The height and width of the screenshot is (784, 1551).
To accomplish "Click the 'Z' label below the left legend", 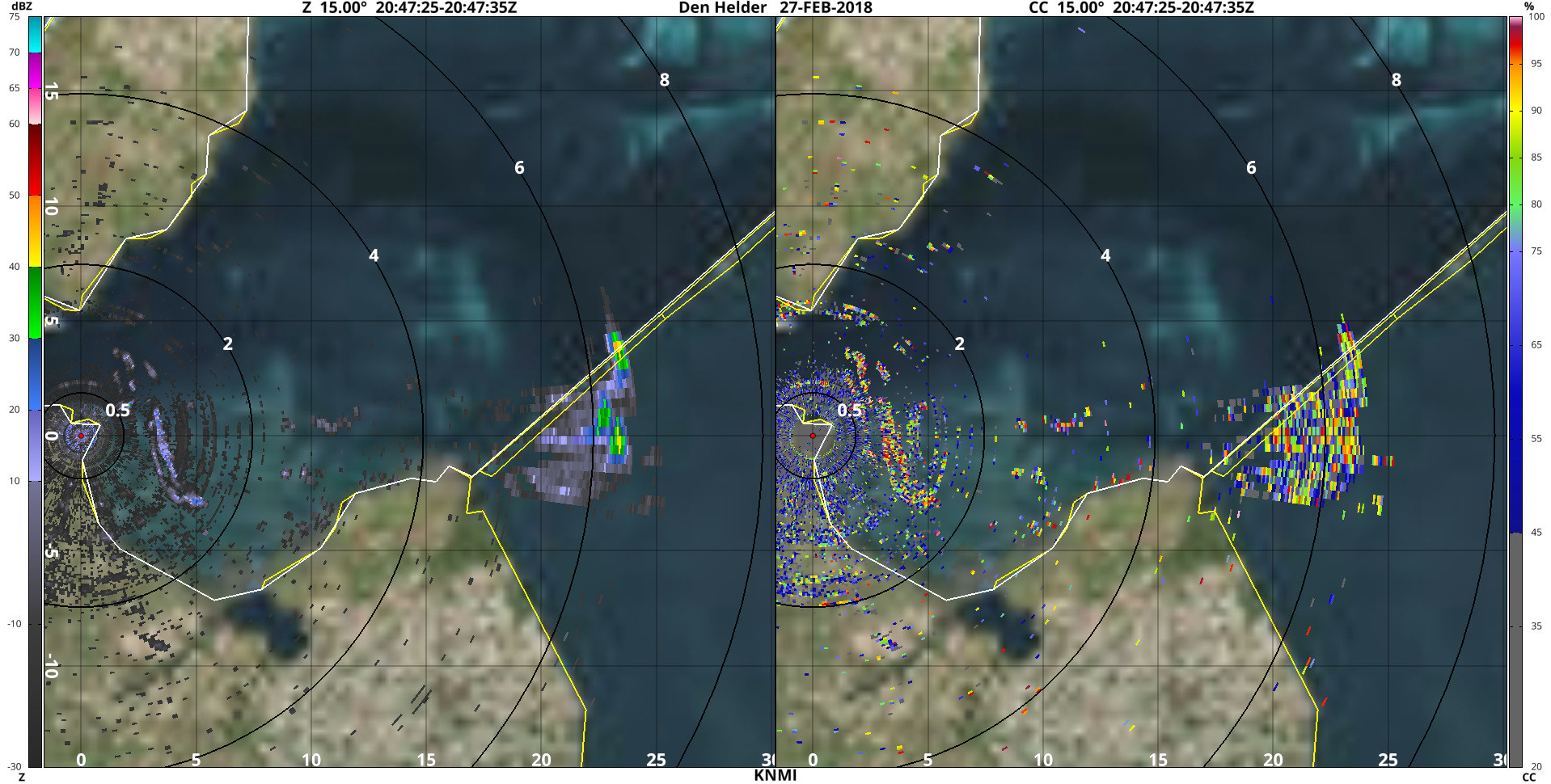I will pyautogui.click(x=22, y=778).
